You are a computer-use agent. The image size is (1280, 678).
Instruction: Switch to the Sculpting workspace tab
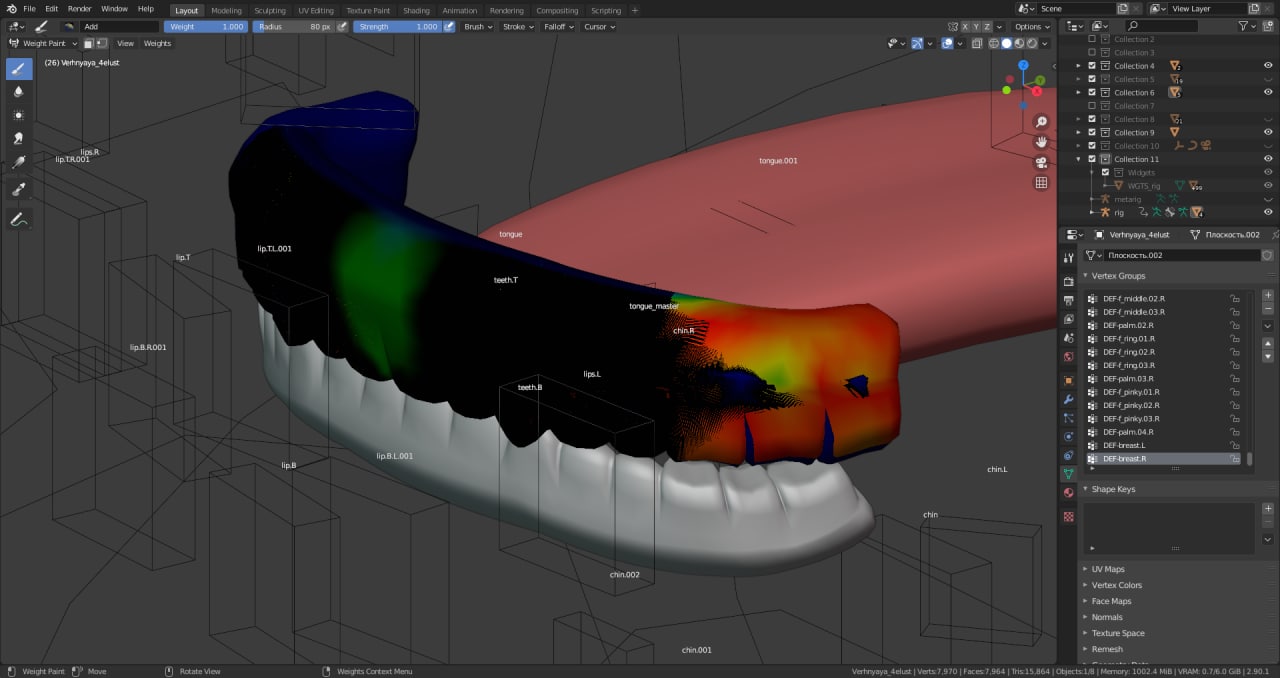(x=270, y=10)
